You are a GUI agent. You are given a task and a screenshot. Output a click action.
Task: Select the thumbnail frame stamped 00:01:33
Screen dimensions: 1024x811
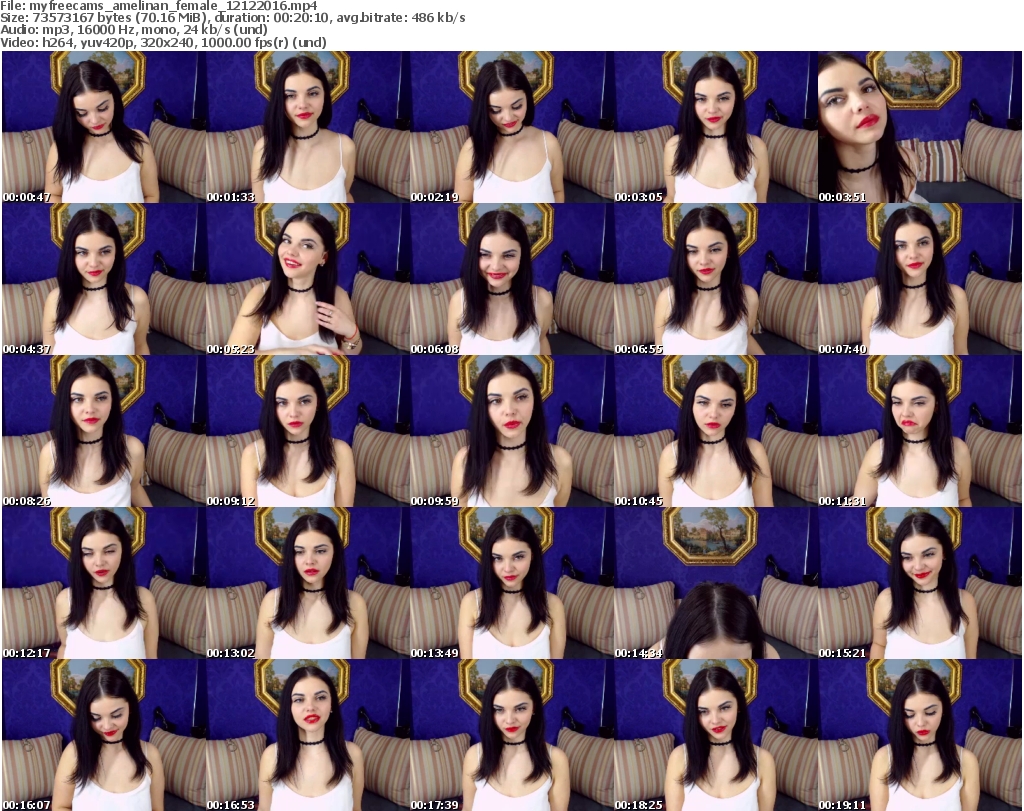308,127
